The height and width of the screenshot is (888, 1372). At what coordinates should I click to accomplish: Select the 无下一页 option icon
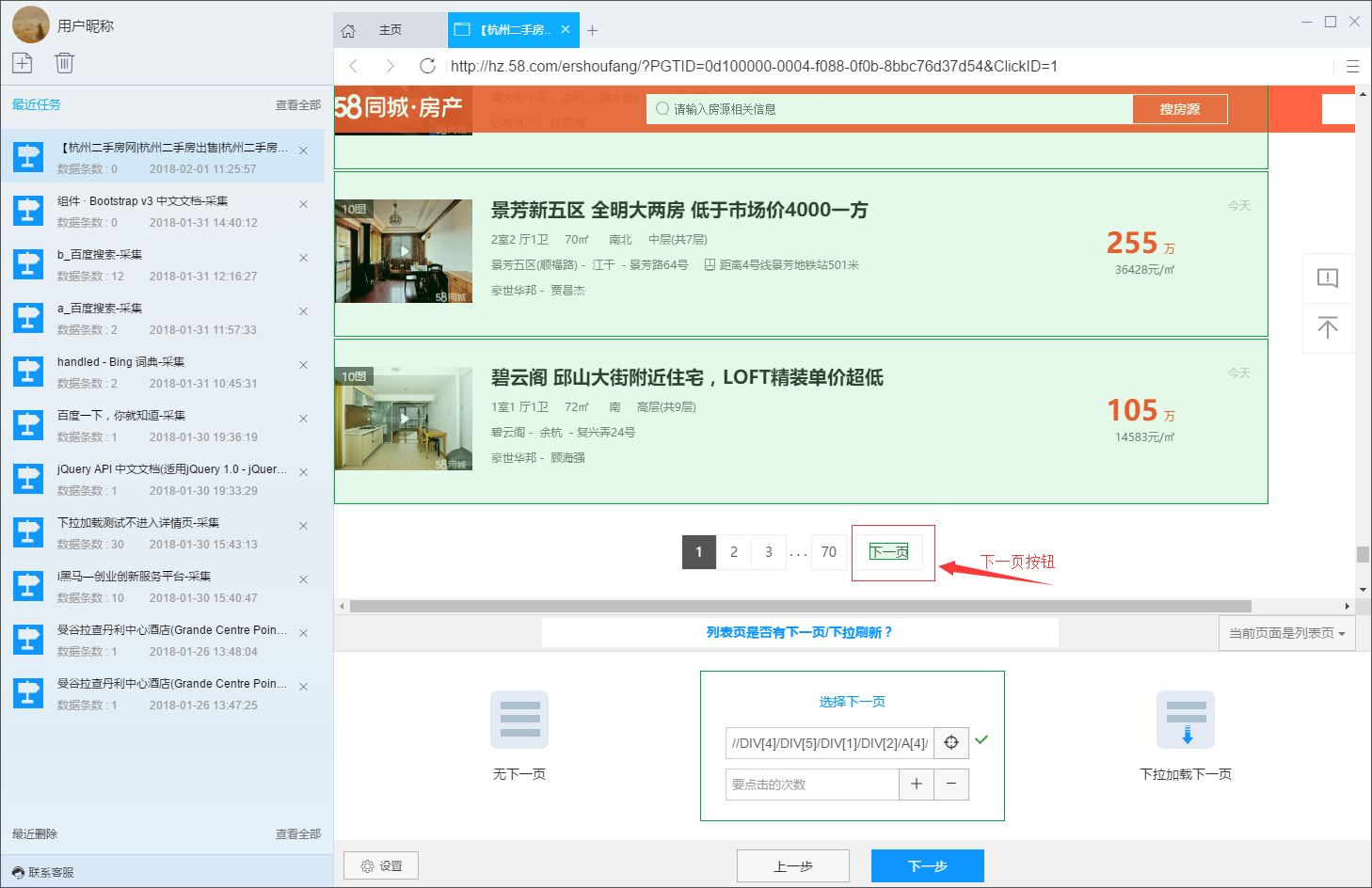519,720
